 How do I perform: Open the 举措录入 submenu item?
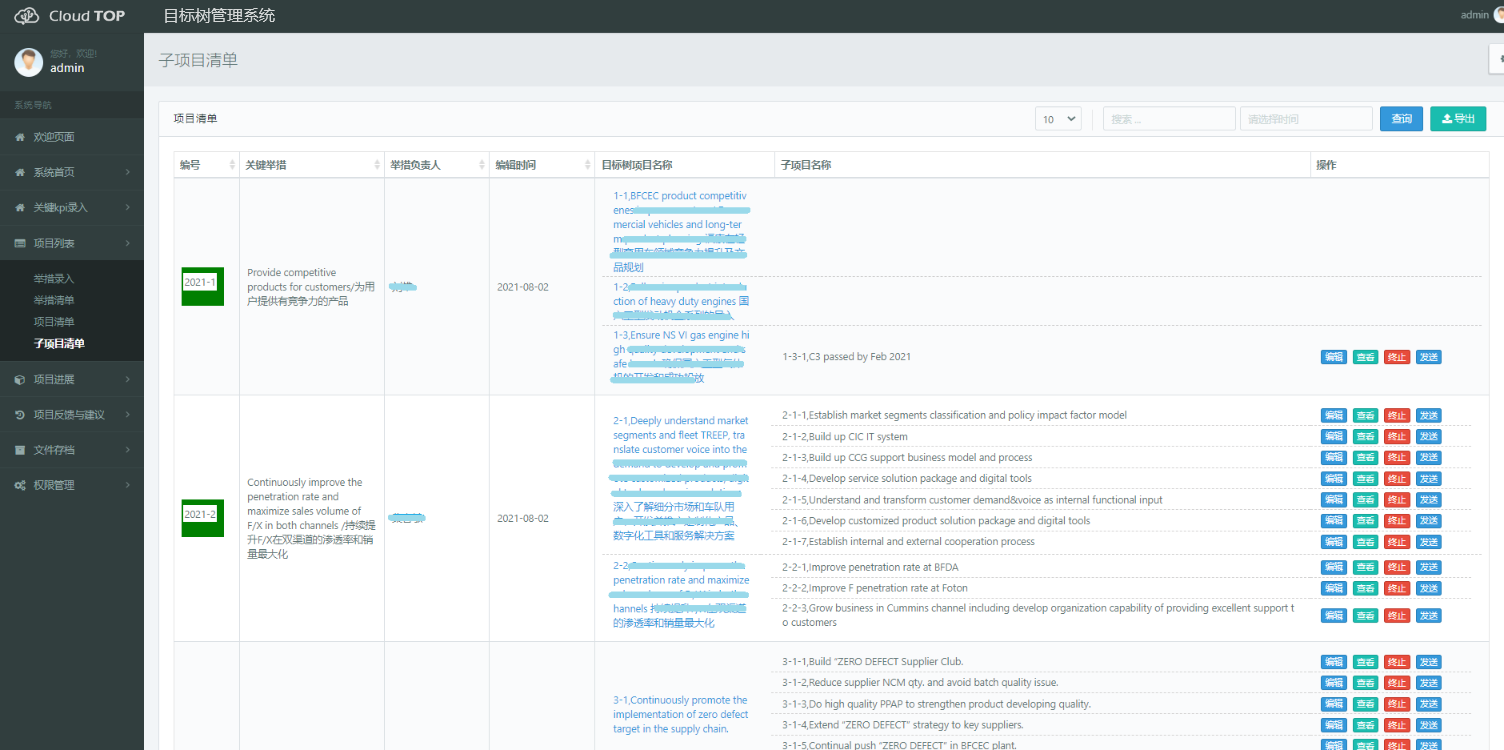pyautogui.click(x=54, y=279)
